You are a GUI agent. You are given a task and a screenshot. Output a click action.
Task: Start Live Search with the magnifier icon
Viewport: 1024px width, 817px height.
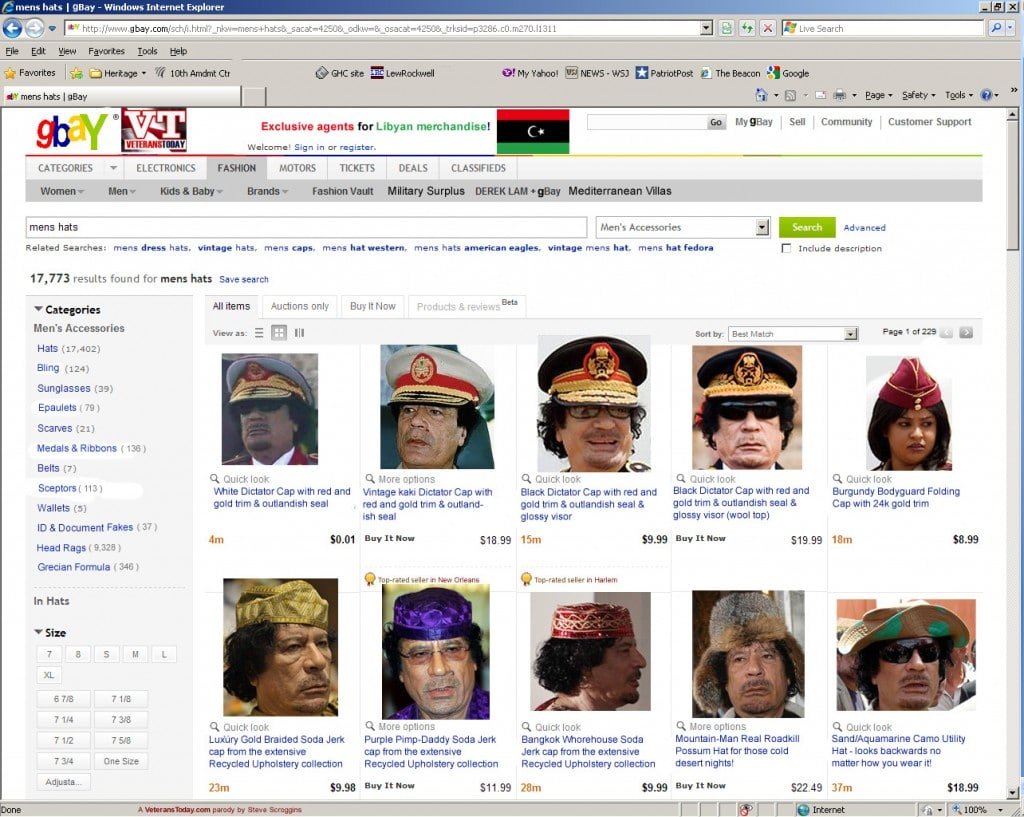click(x=996, y=28)
